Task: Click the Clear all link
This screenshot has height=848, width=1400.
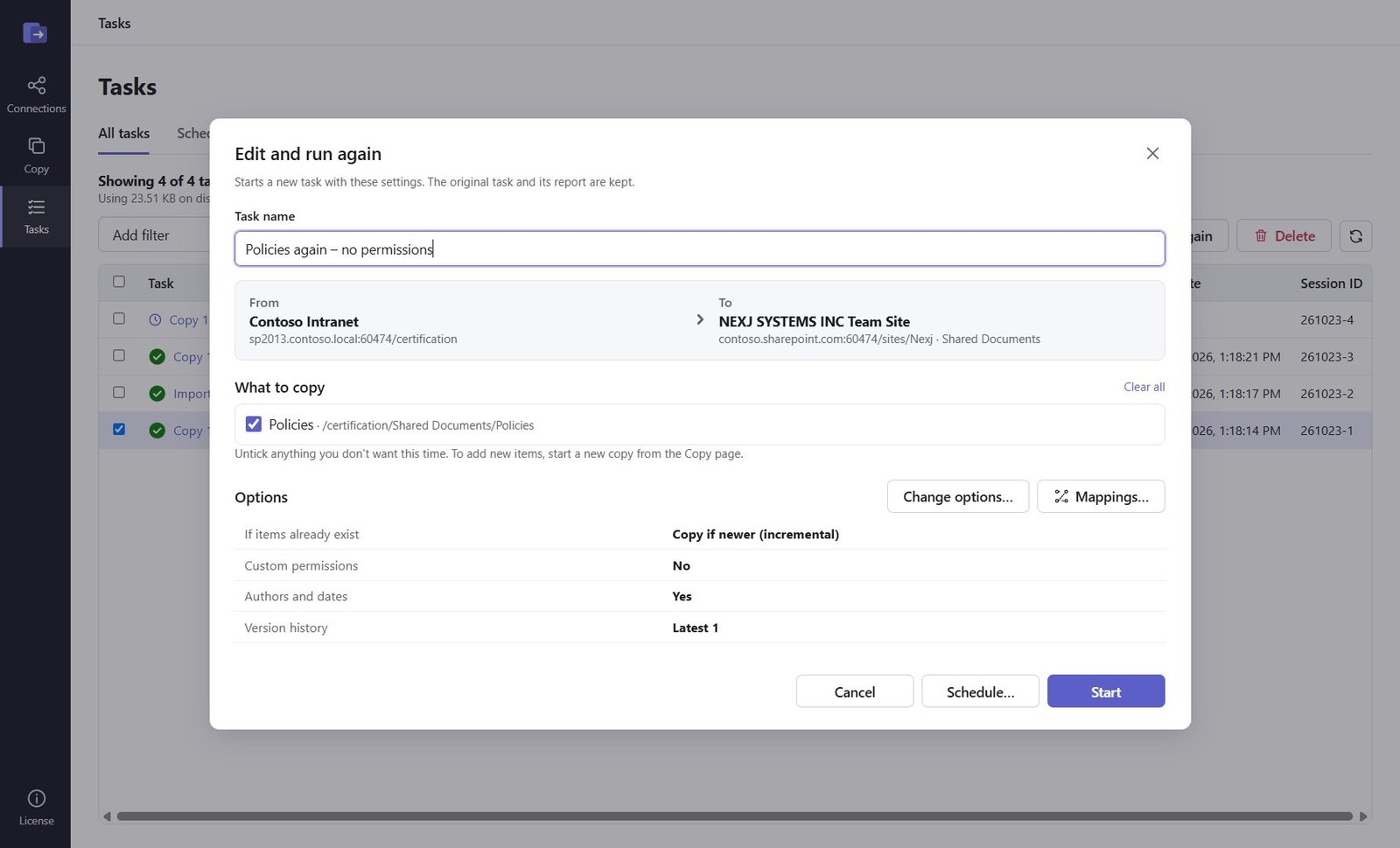Action: tap(1144, 387)
